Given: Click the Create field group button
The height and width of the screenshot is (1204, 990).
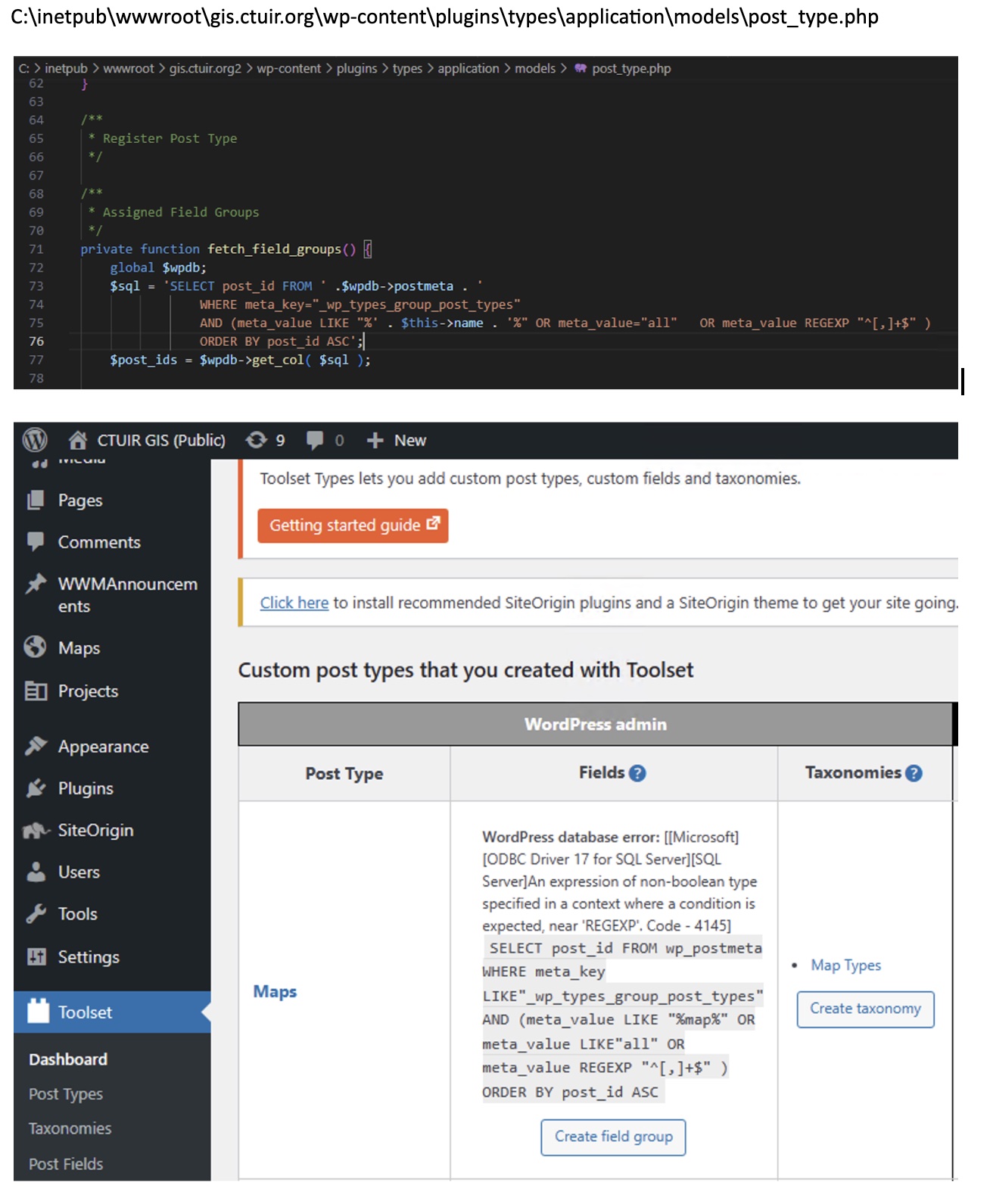Looking at the screenshot, I should [x=613, y=1137].
